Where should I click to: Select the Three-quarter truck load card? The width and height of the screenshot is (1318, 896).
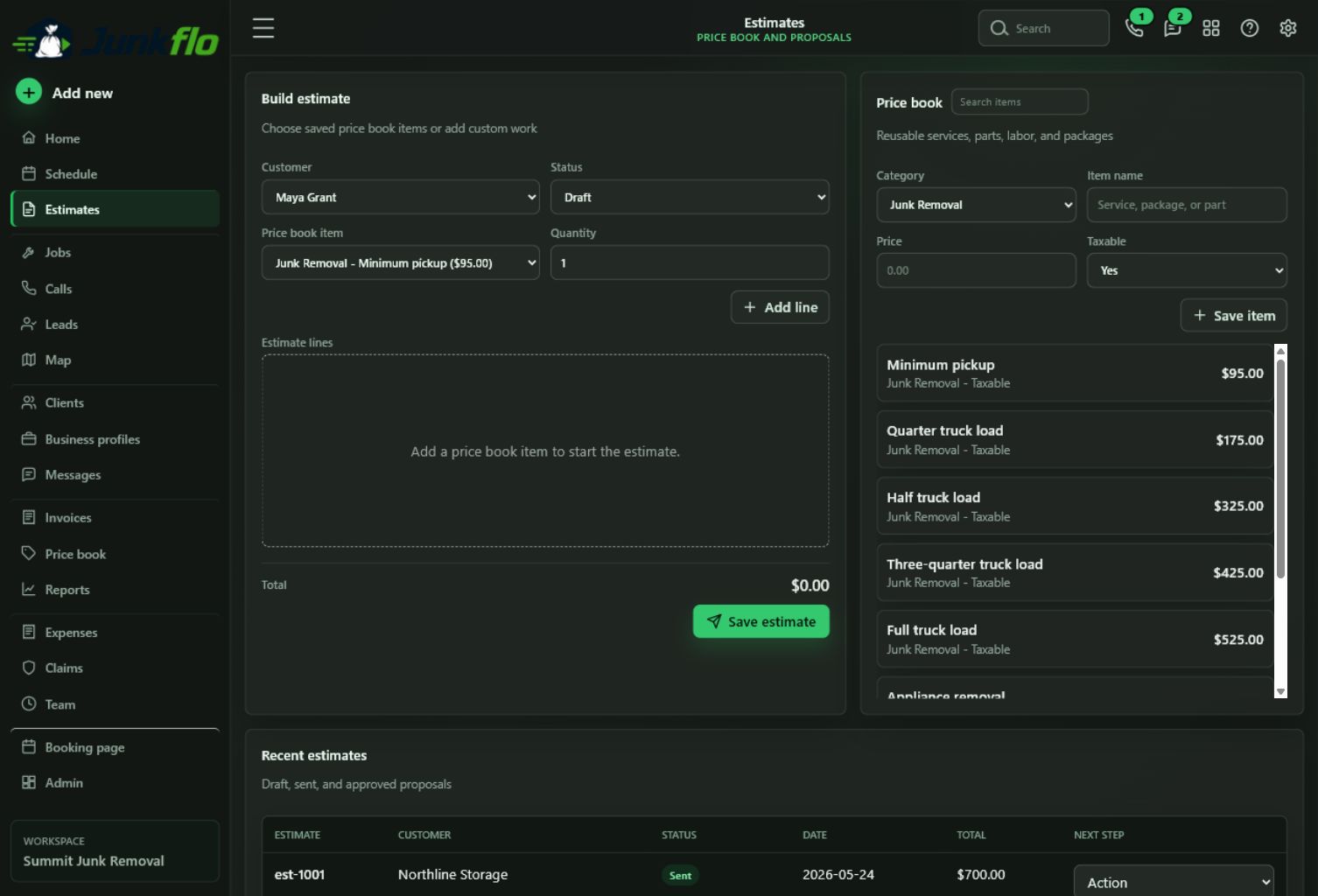[1075, 572]
